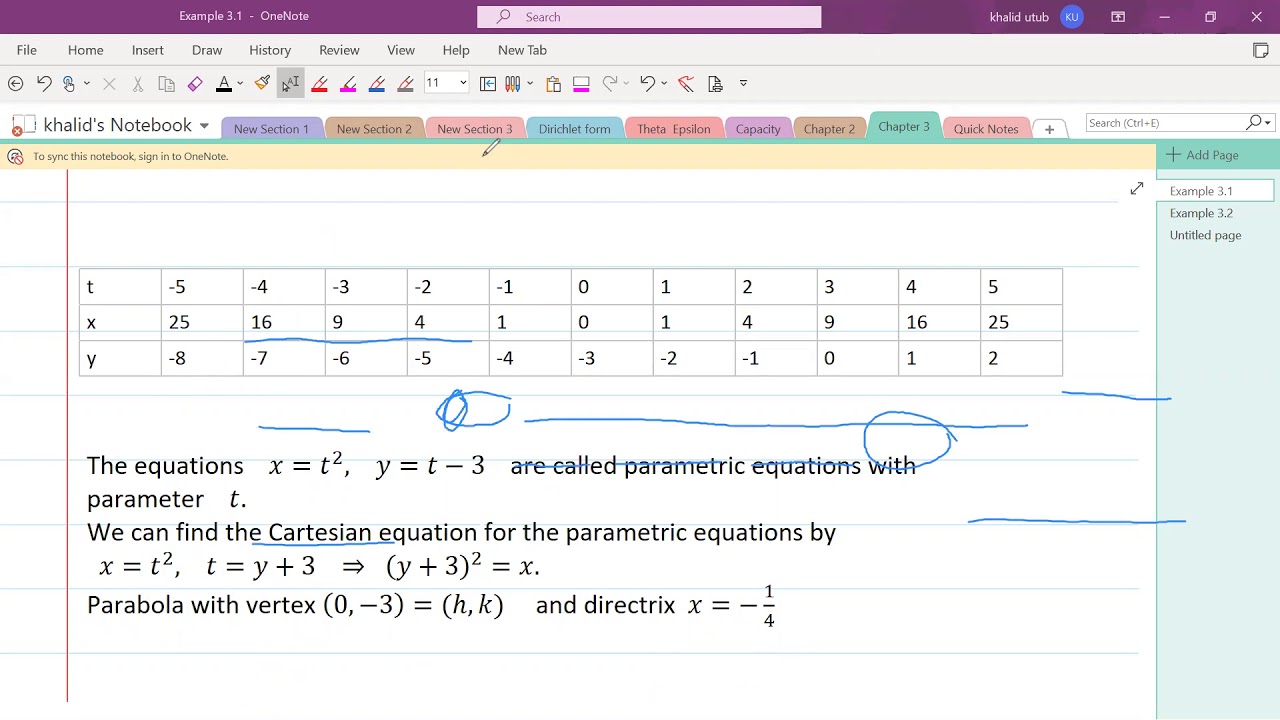Expand the pens gallery dropdown arrow
1280x720 pixels.
pos(530,84)
